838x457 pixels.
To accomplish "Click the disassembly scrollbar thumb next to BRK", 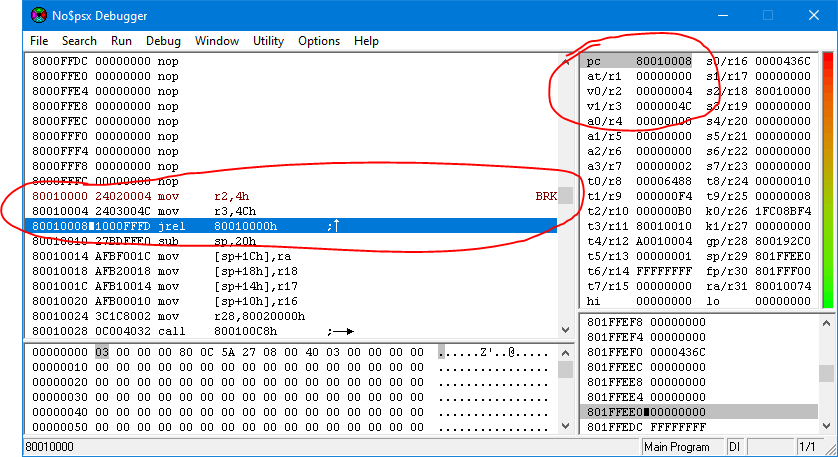I will [x=567, y=196].
